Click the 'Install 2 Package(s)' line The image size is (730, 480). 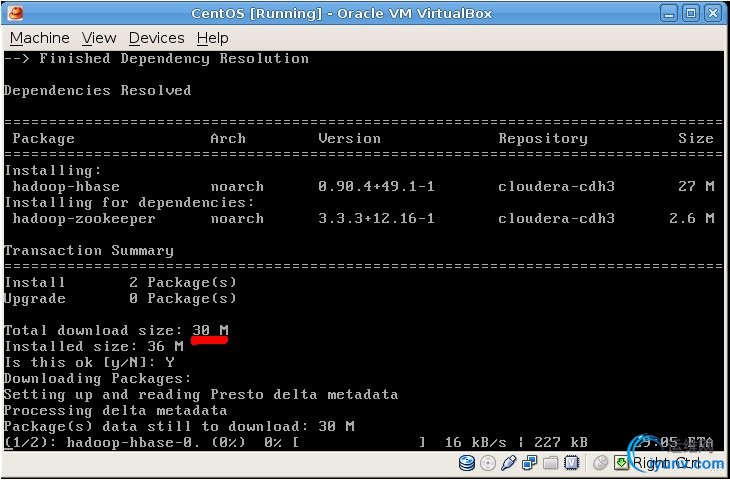[120, 283]
